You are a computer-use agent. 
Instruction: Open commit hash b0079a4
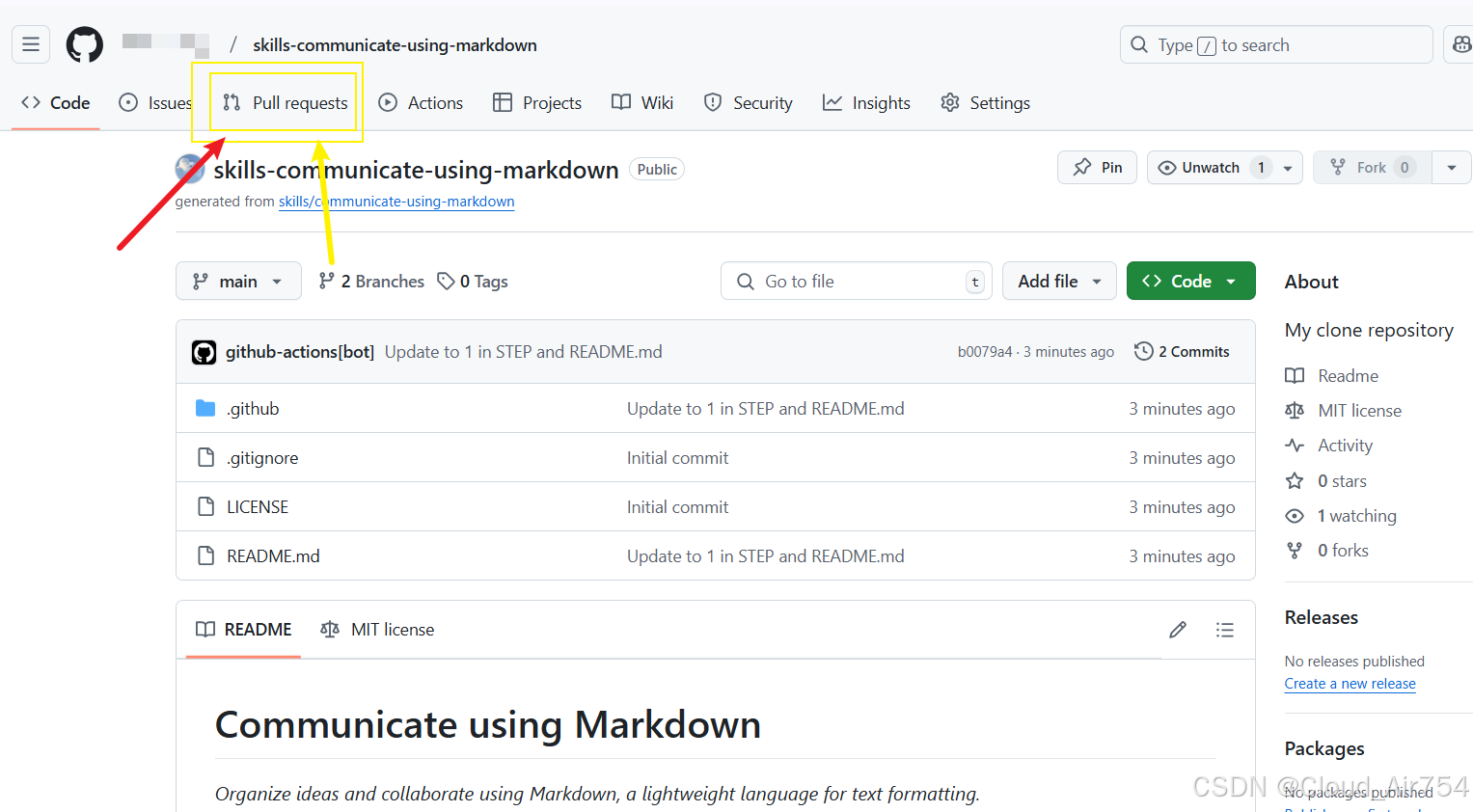(985, 352)
